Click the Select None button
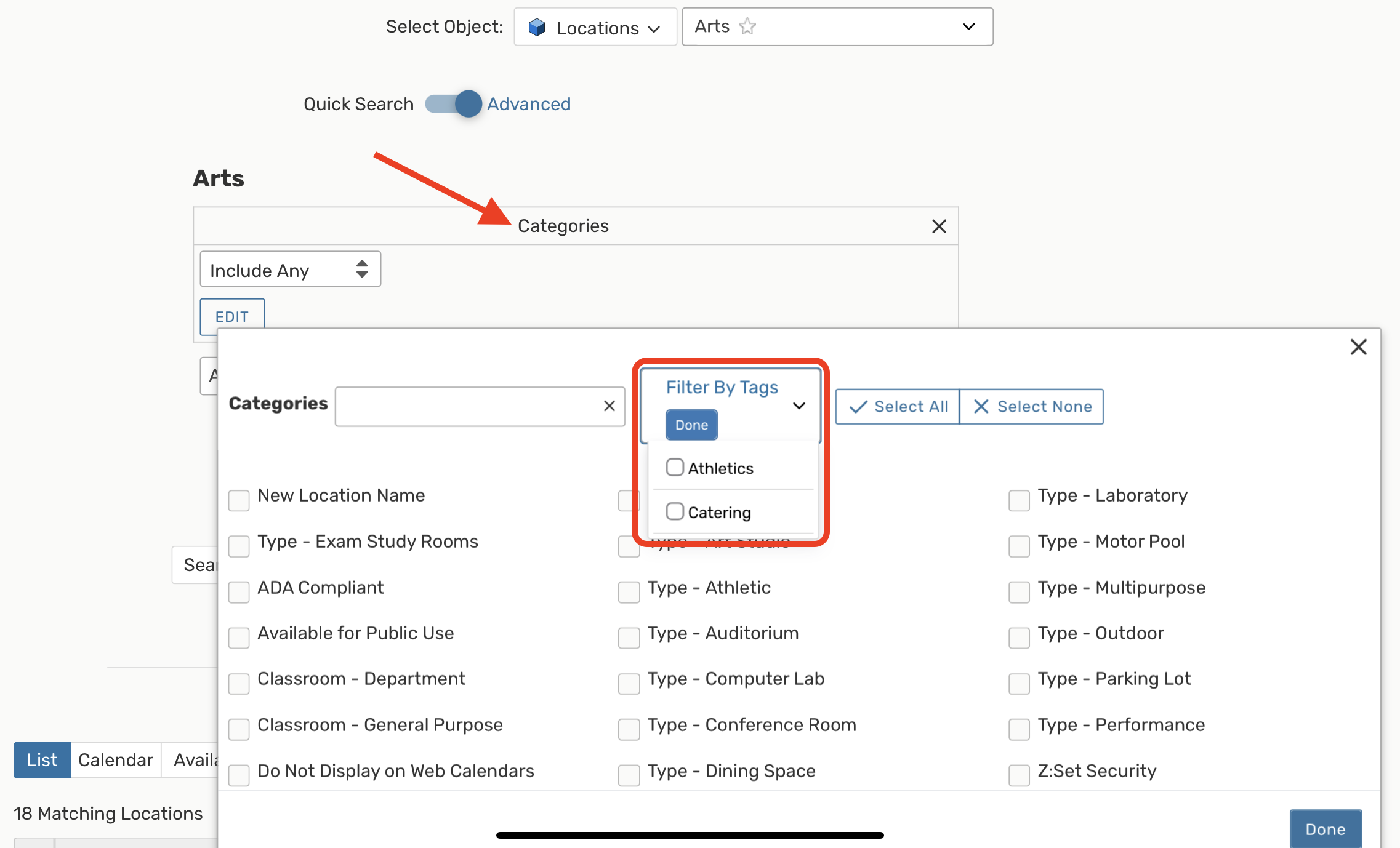Image resolution: width=1400 pixels, height=848 pixels. tap(1032, 407)
